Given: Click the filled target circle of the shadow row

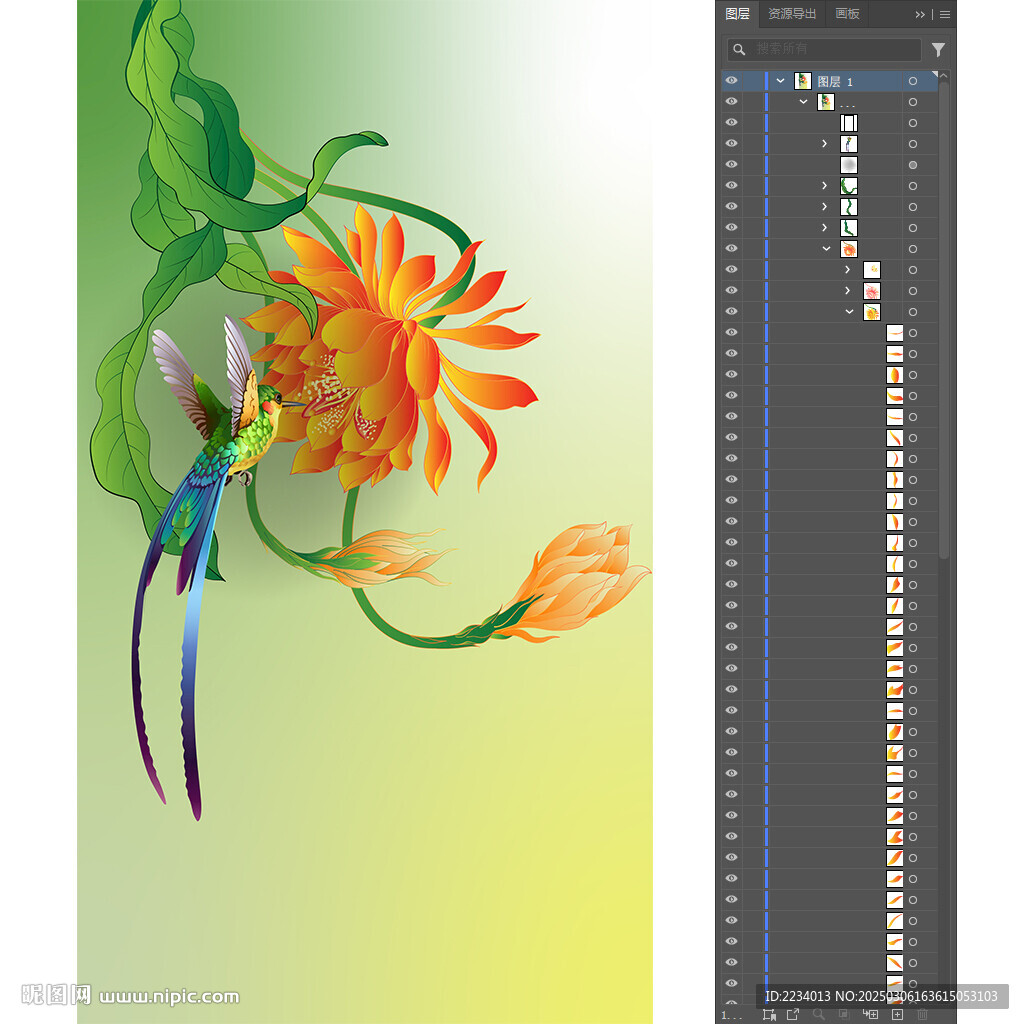Looking at the screenshot, I should (913, 165).
